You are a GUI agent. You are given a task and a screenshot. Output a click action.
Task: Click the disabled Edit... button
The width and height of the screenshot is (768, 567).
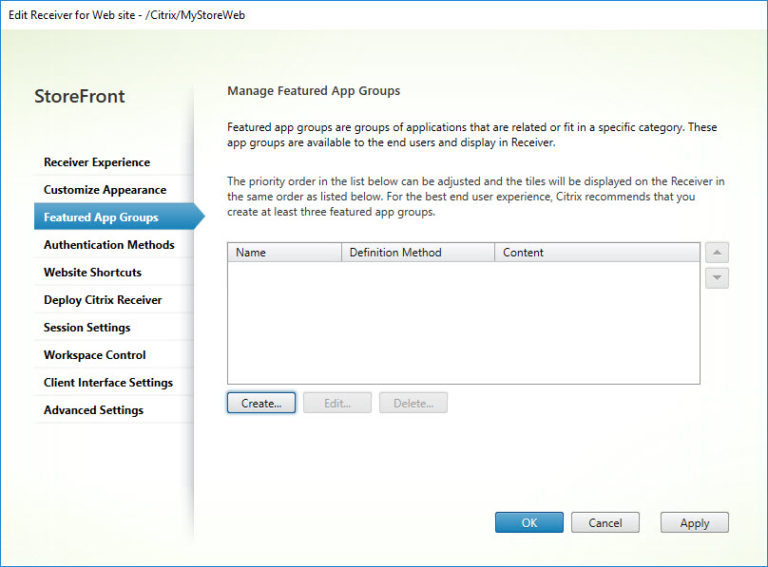(x=337, y=403)
